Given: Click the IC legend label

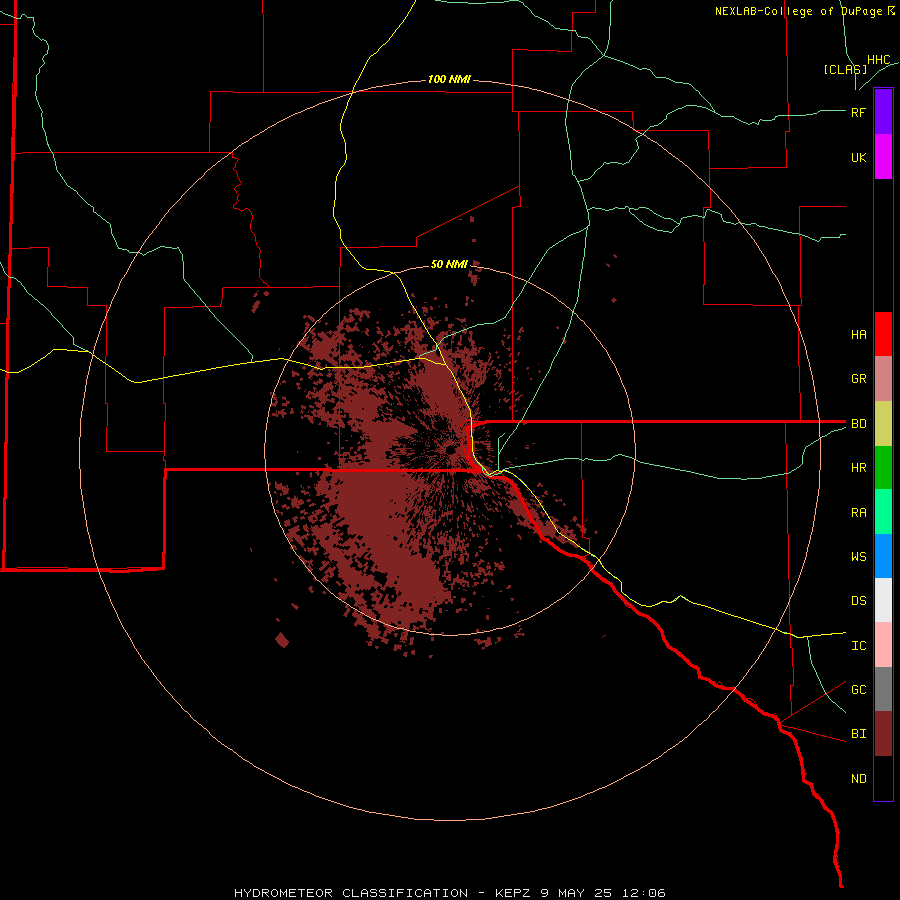Looking at the screenshot, I should click(858, 646).
